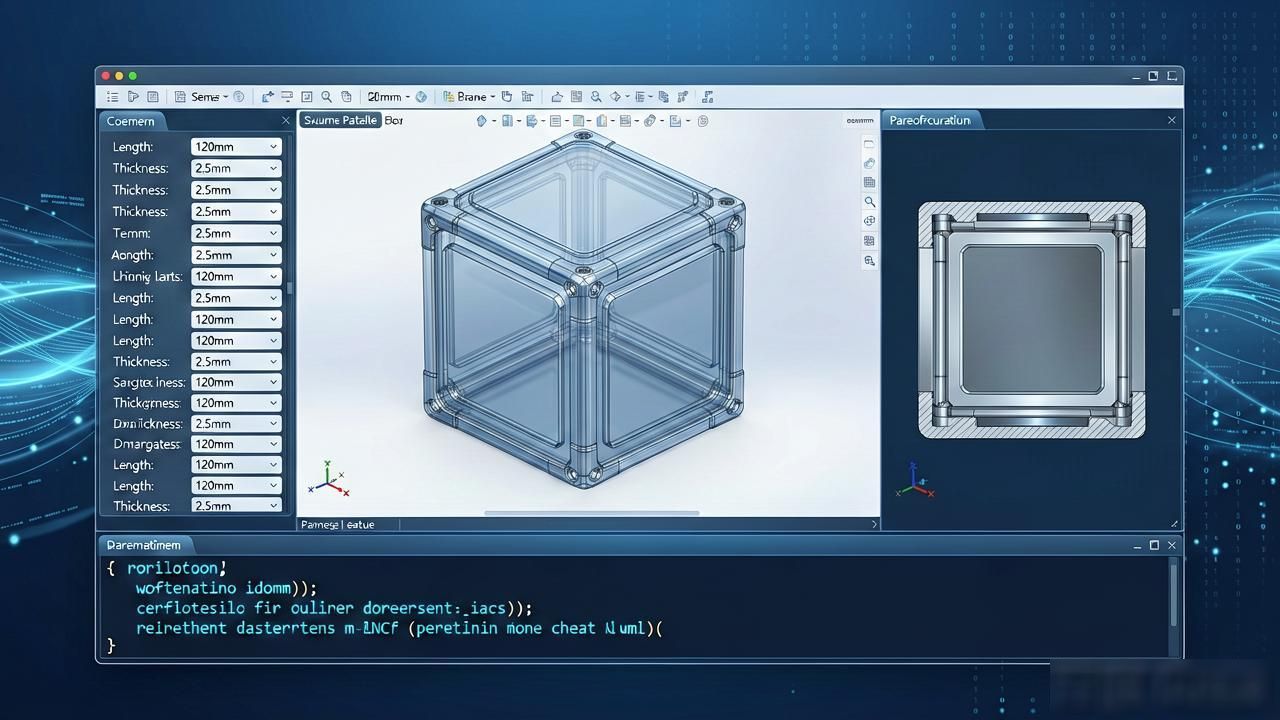1280x720 pixels.
Task: Click the Lhinnig larts label
Action: tap(147, 276)
